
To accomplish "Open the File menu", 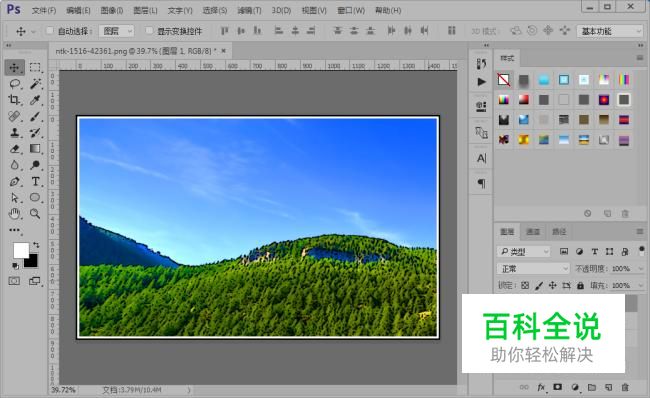I will click(x=44, y=10).
